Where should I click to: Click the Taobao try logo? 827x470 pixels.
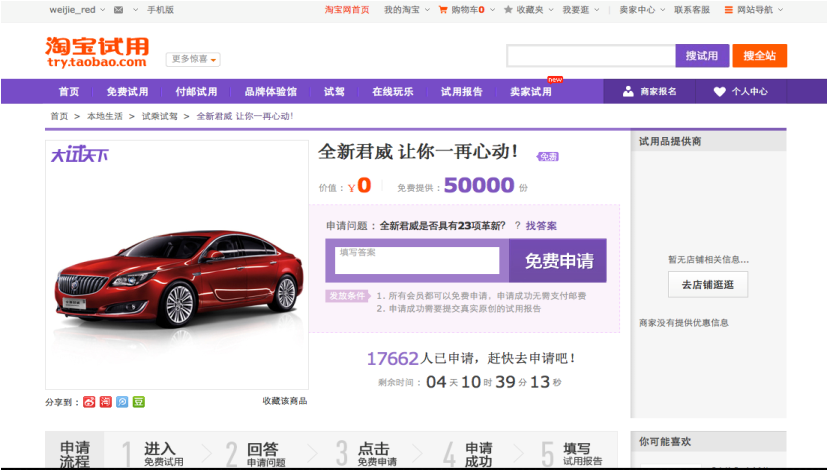coord(97,52)
